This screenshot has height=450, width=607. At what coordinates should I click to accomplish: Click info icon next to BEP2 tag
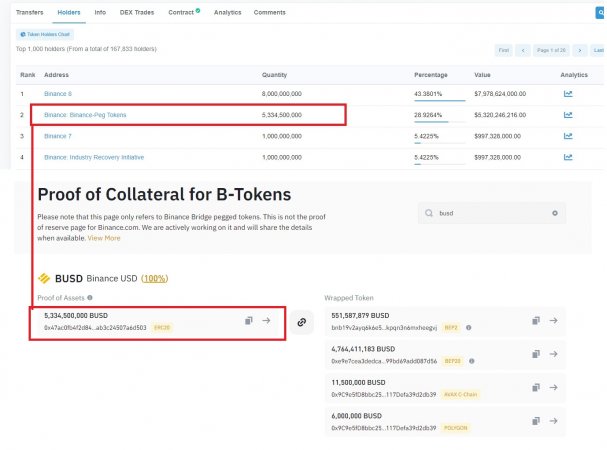(x=468, y=328)
